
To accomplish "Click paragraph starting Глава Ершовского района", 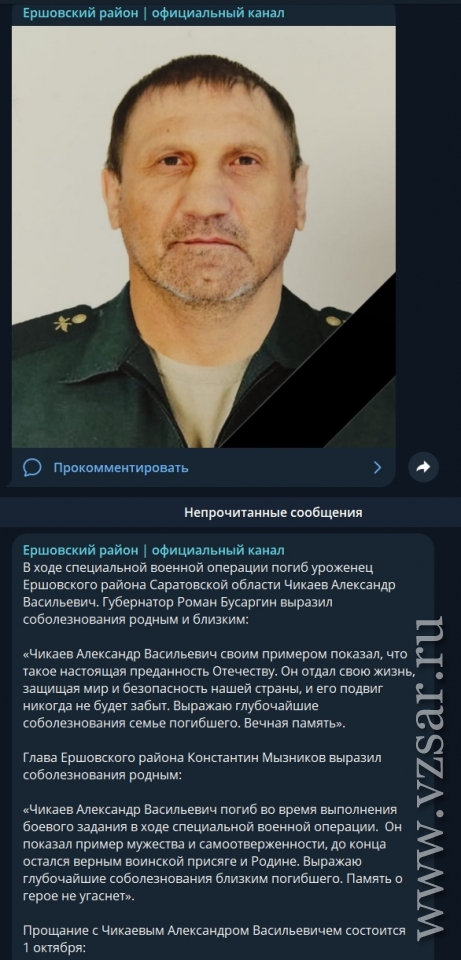I will point(202,766).
